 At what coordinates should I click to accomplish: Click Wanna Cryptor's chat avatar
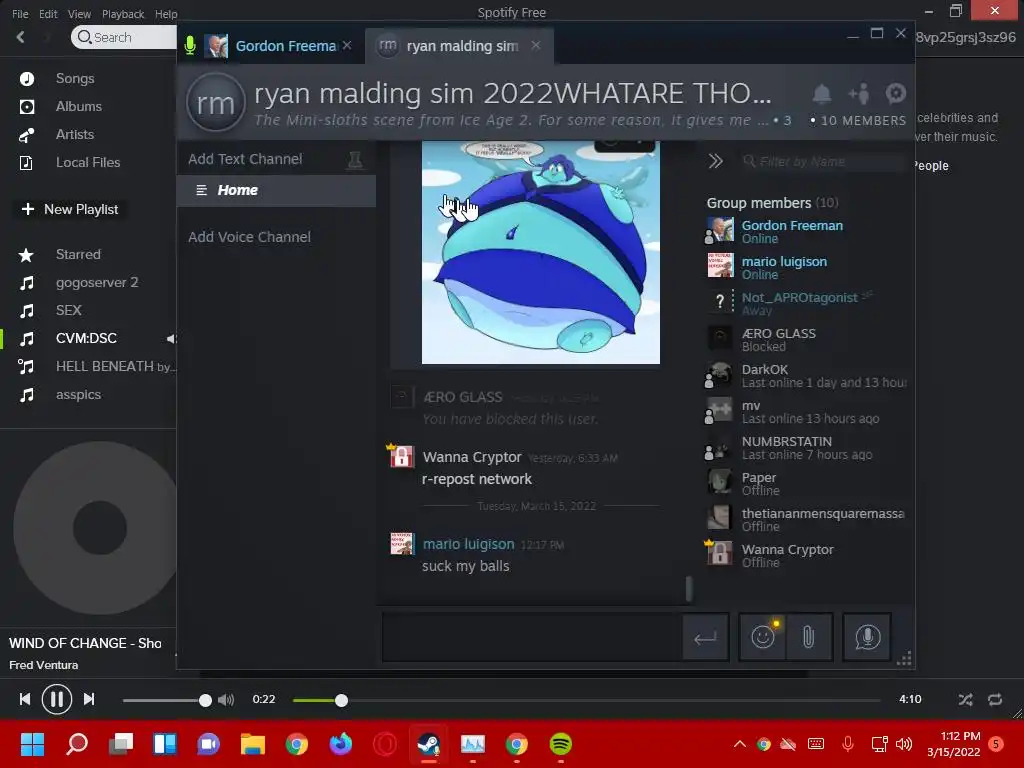pos(402,456)
